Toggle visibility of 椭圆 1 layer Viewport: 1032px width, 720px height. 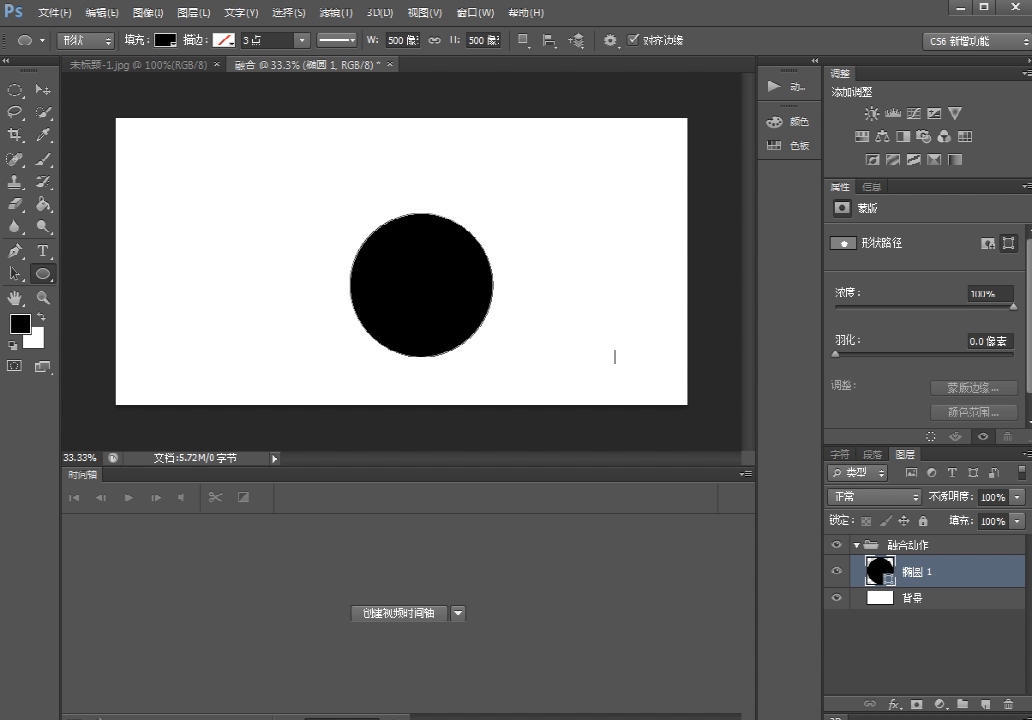pyautogui.click(x=837, y=571)
